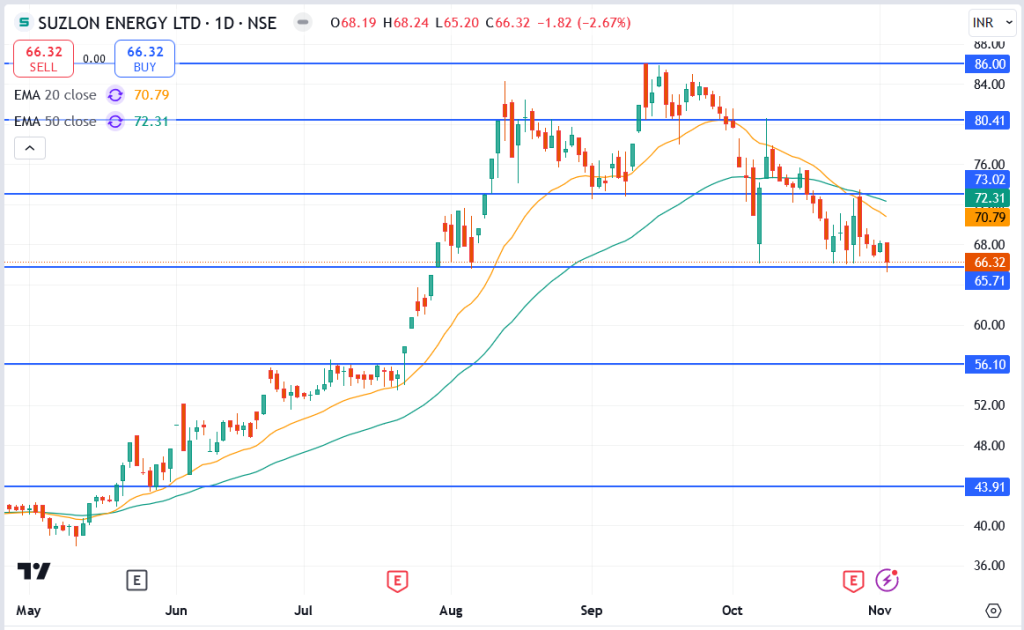Click the gray E earnings marker
The height and width of the screenshot is (630, 1024).
(x=136, y=580)
